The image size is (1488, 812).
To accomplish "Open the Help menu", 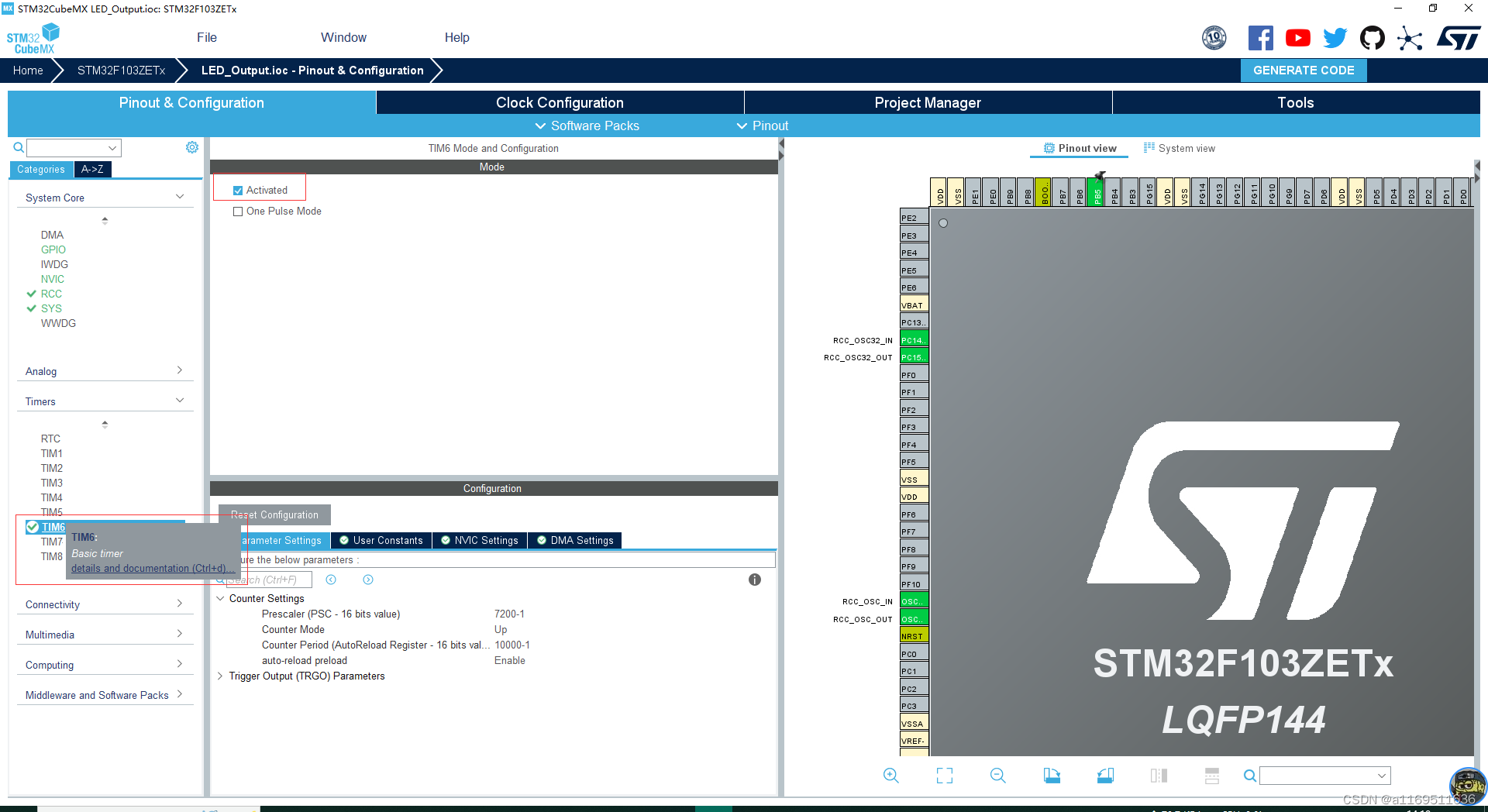I will coord(456,37).
